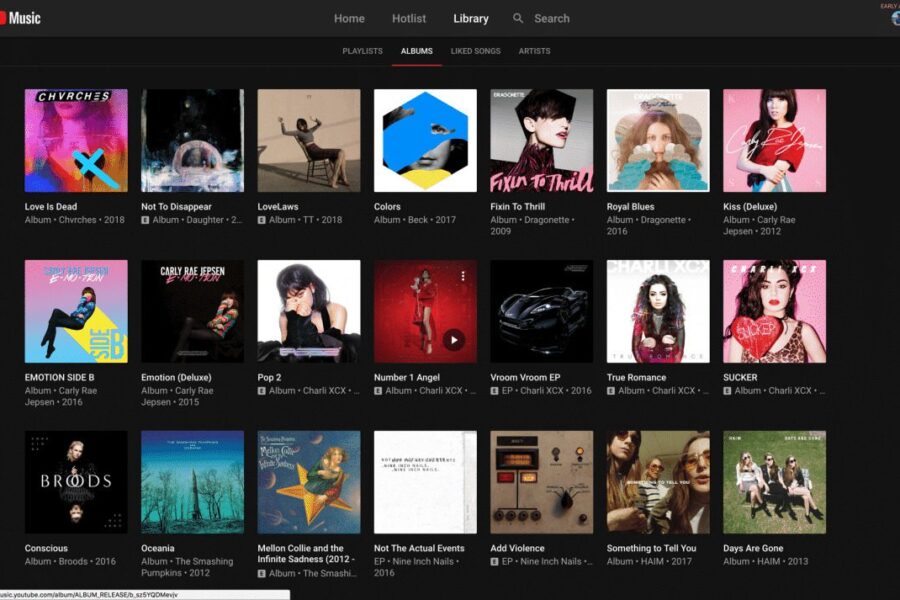Viewport: 900px width, 600px height.
Task: Click the 'Album • HAIM • 2017' subtitle
Action: [649, 562]
